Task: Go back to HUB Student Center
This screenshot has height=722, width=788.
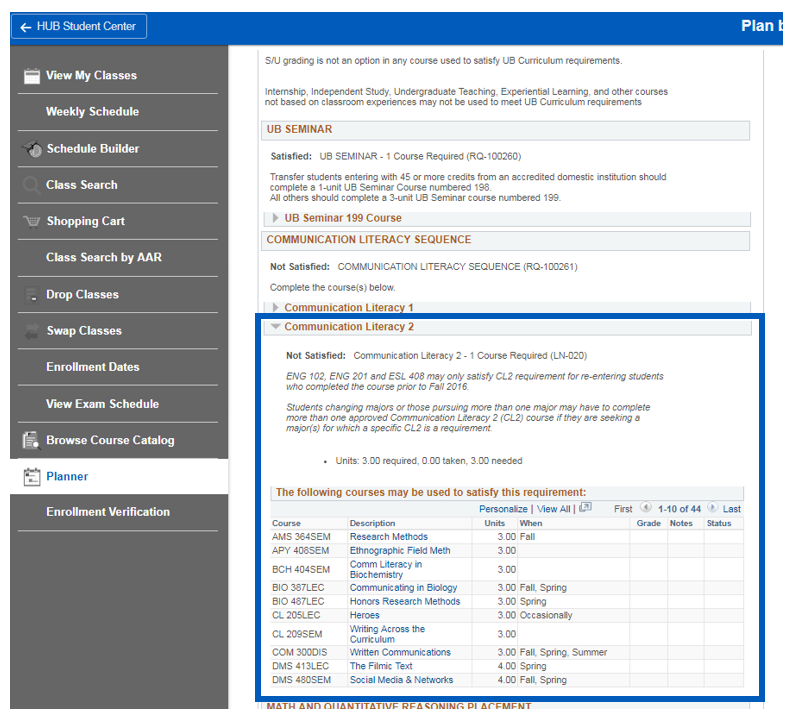Action: pyautogui.click(x=79, y=26)
